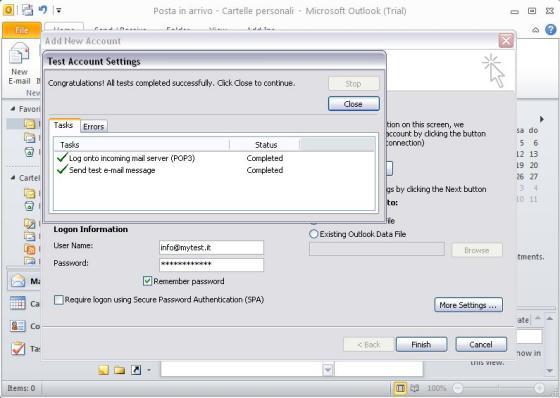Open the File tab in Outlook
The height and width of the screenshot is (398, 560).
pyautogui.click(x=22, y=30)
